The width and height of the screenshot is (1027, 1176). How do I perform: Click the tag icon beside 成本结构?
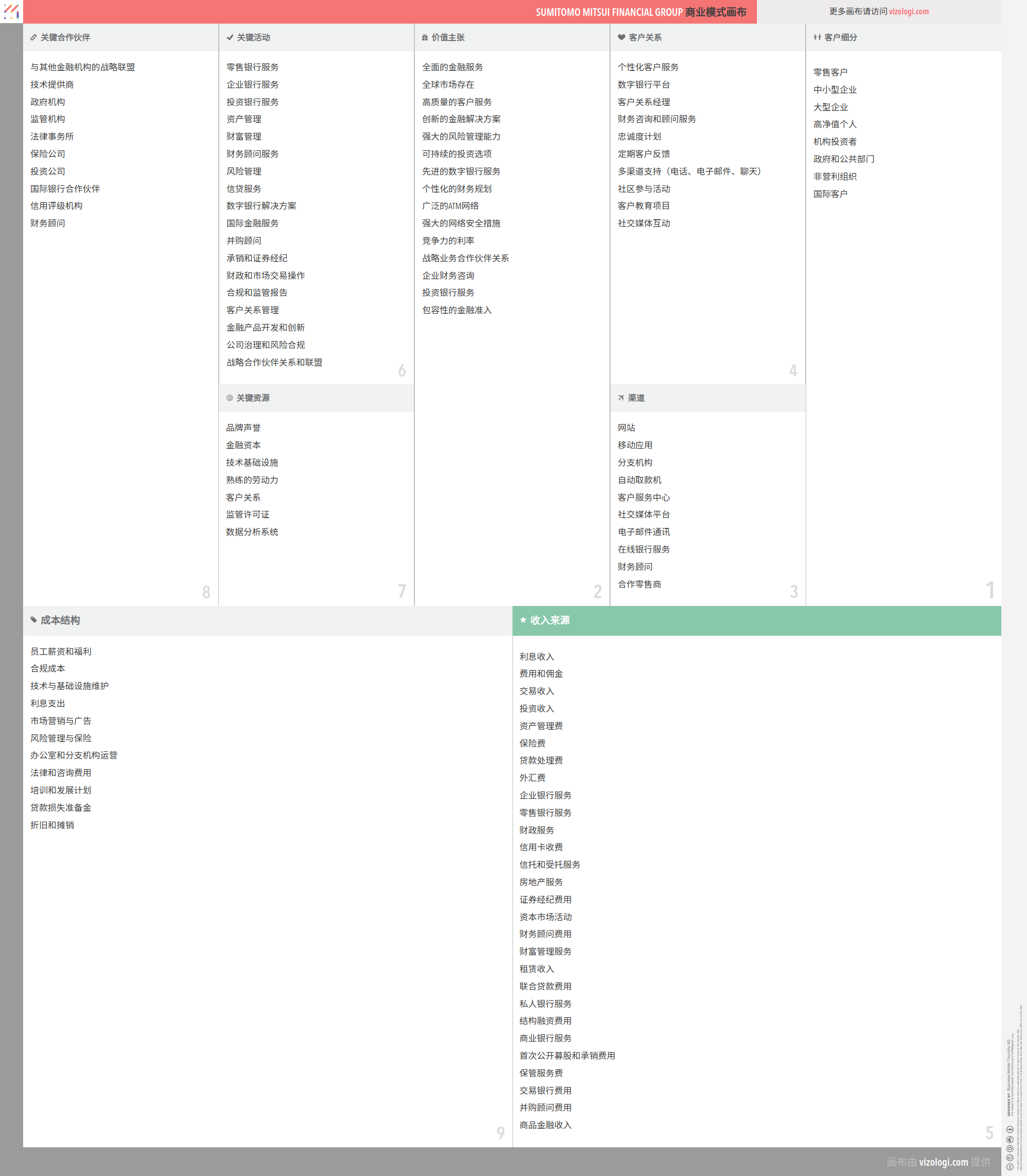(34, 619)
